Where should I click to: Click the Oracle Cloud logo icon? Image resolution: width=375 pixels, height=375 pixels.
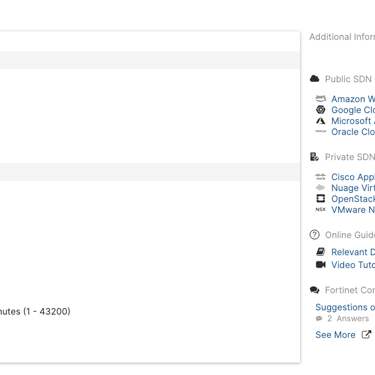pyautogui.click(x=320, y=131)
